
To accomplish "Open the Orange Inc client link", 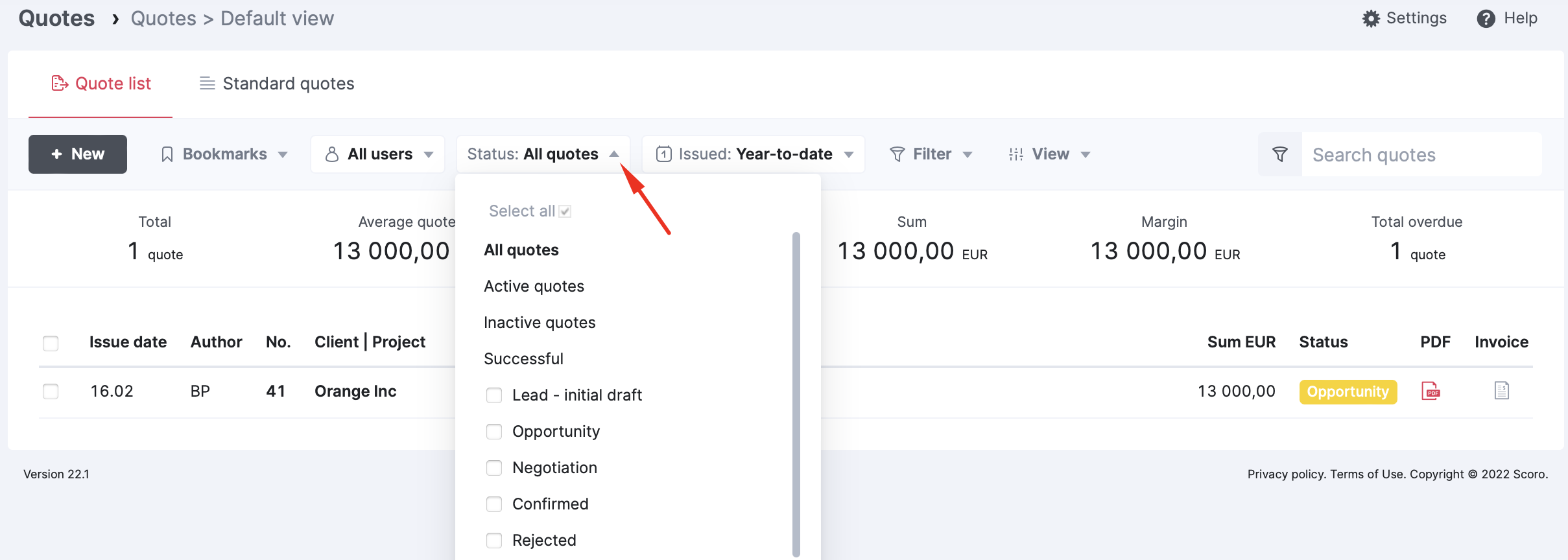I will (355, 391).
